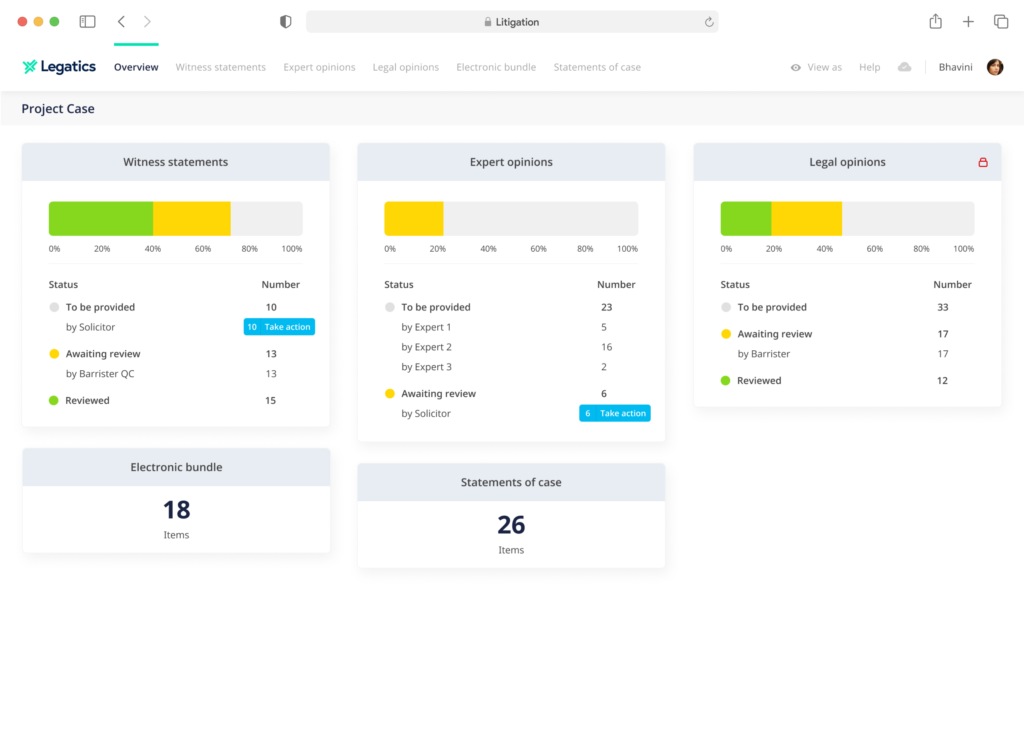Click the 10 Take action button

click(279, 326)
